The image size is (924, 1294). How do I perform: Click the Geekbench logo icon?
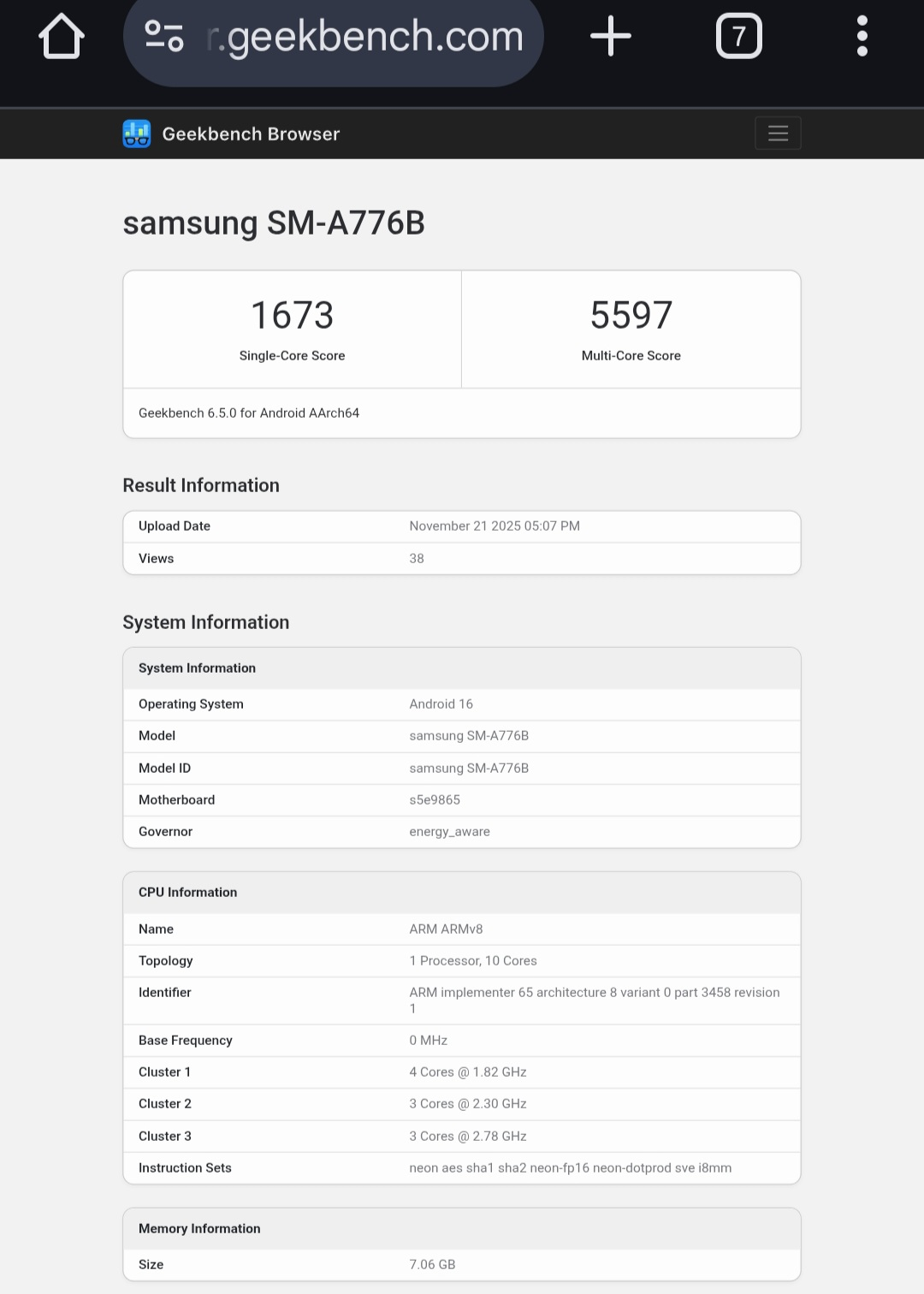click(x=137, y=134)
